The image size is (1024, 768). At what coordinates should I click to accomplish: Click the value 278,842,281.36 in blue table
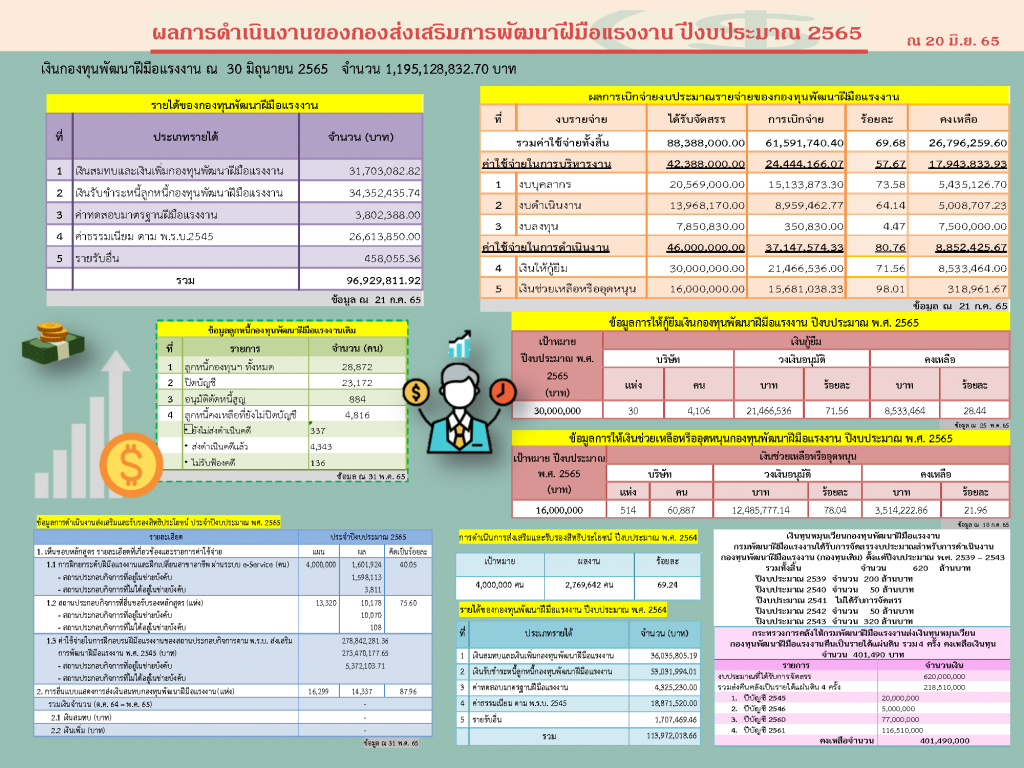365,641
